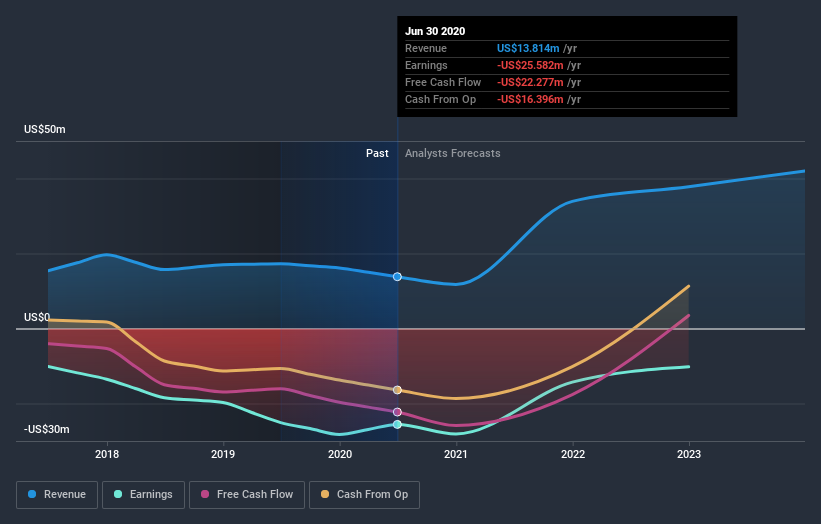The image size is (821, 524).
Task: Click the Past section label
Action: (x=377, y=153)
